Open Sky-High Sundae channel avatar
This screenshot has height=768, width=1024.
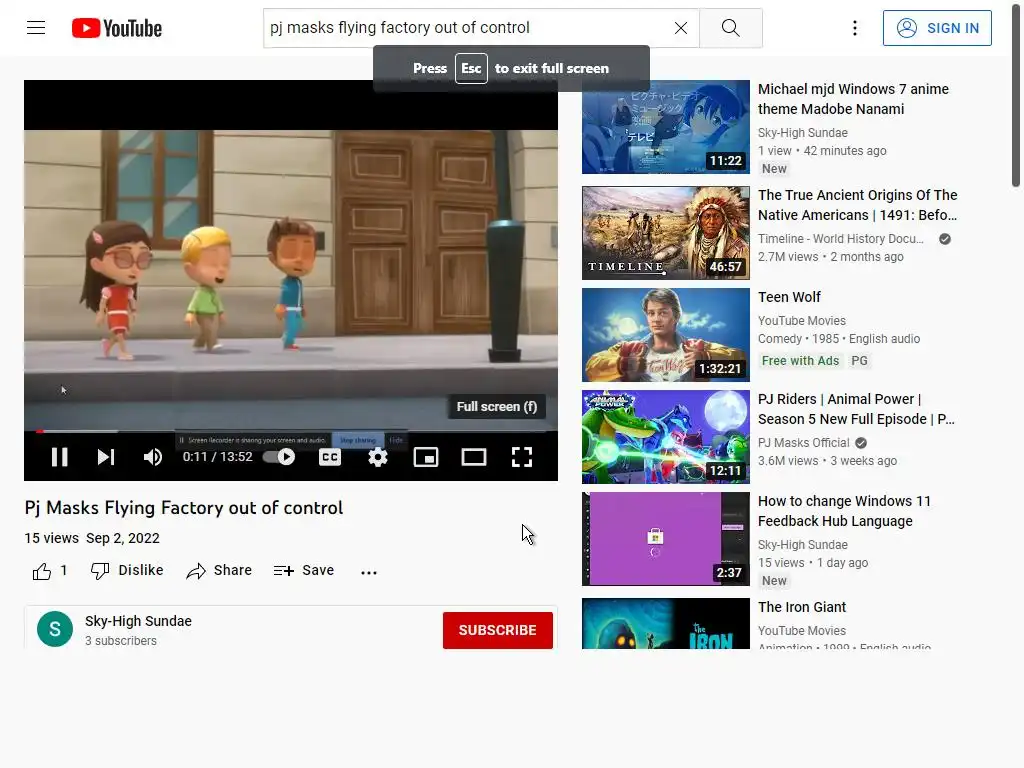coord(55,629)
